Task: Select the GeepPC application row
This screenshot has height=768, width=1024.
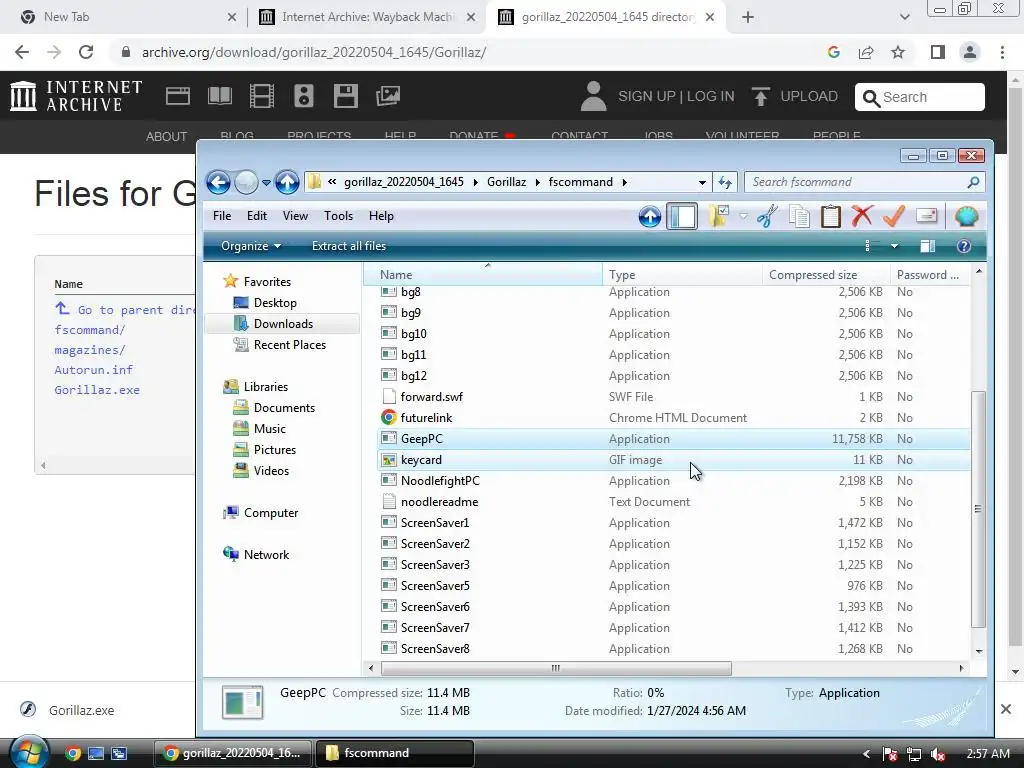Action: 674,439
